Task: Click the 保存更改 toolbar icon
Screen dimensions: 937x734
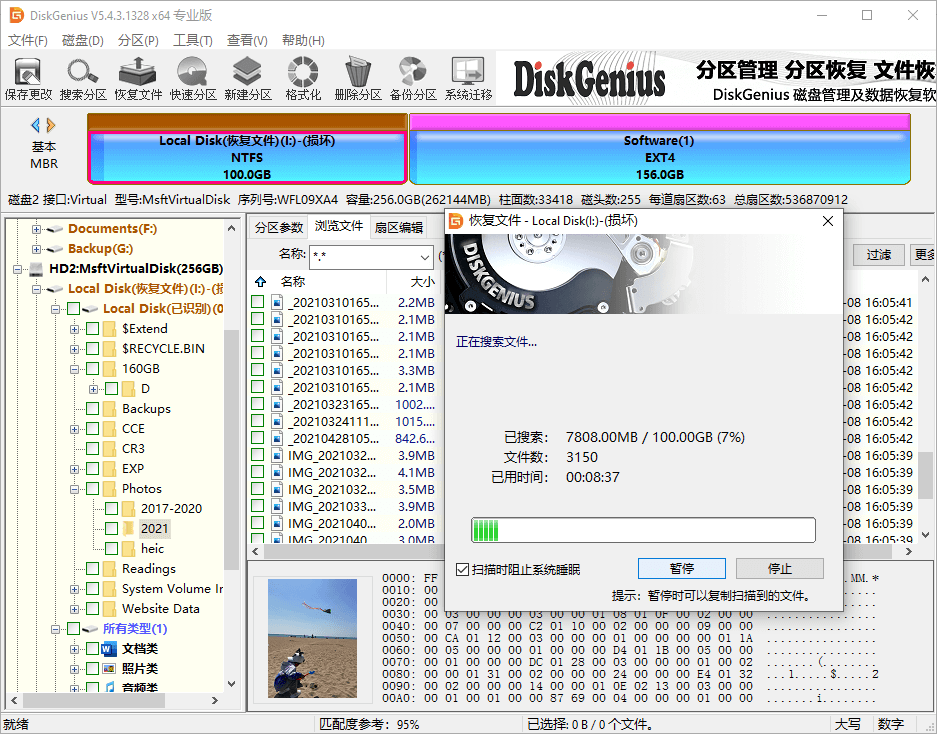Action: (x=27, y=78)
